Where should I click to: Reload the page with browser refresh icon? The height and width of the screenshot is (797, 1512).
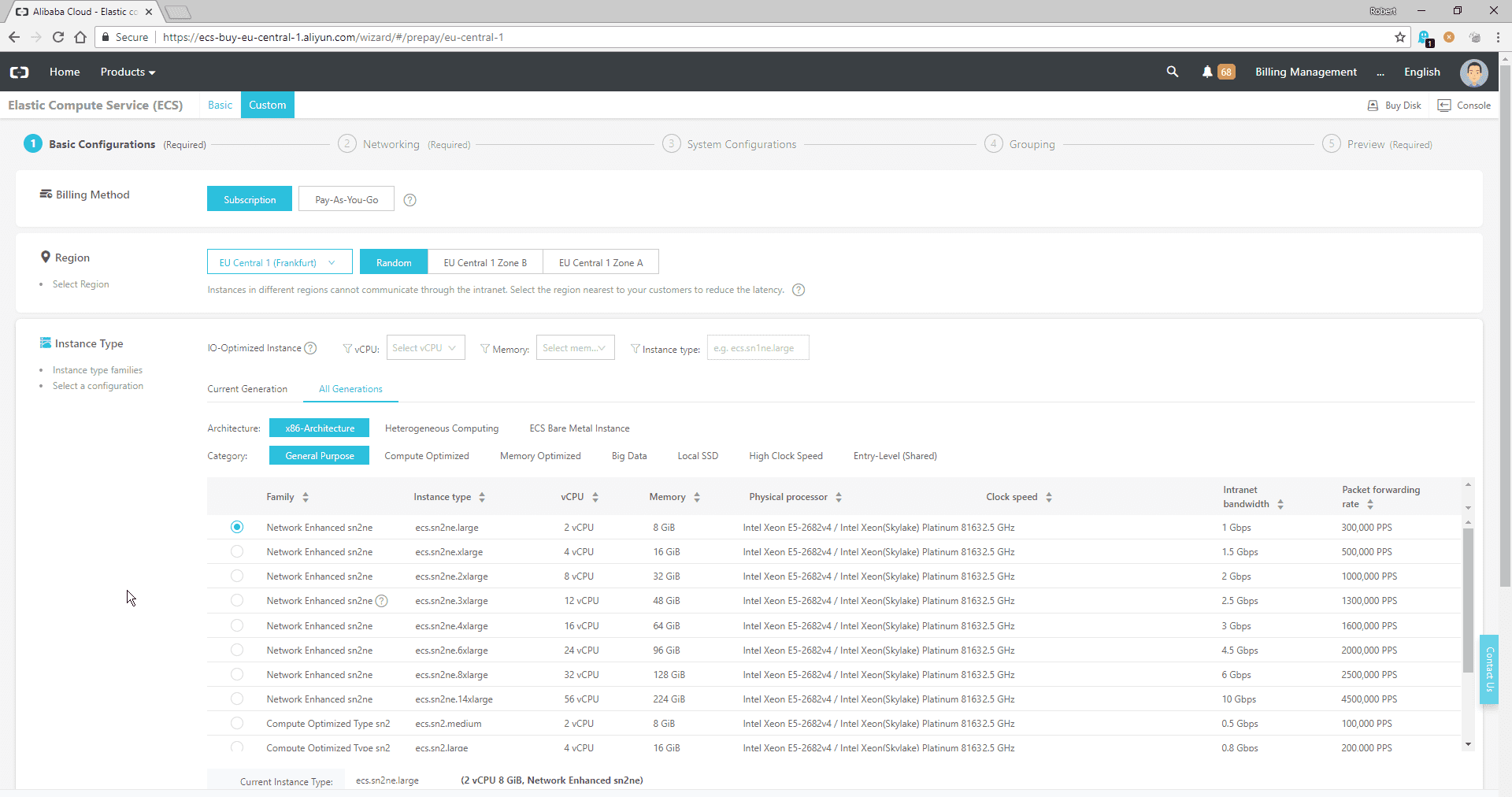57,37
